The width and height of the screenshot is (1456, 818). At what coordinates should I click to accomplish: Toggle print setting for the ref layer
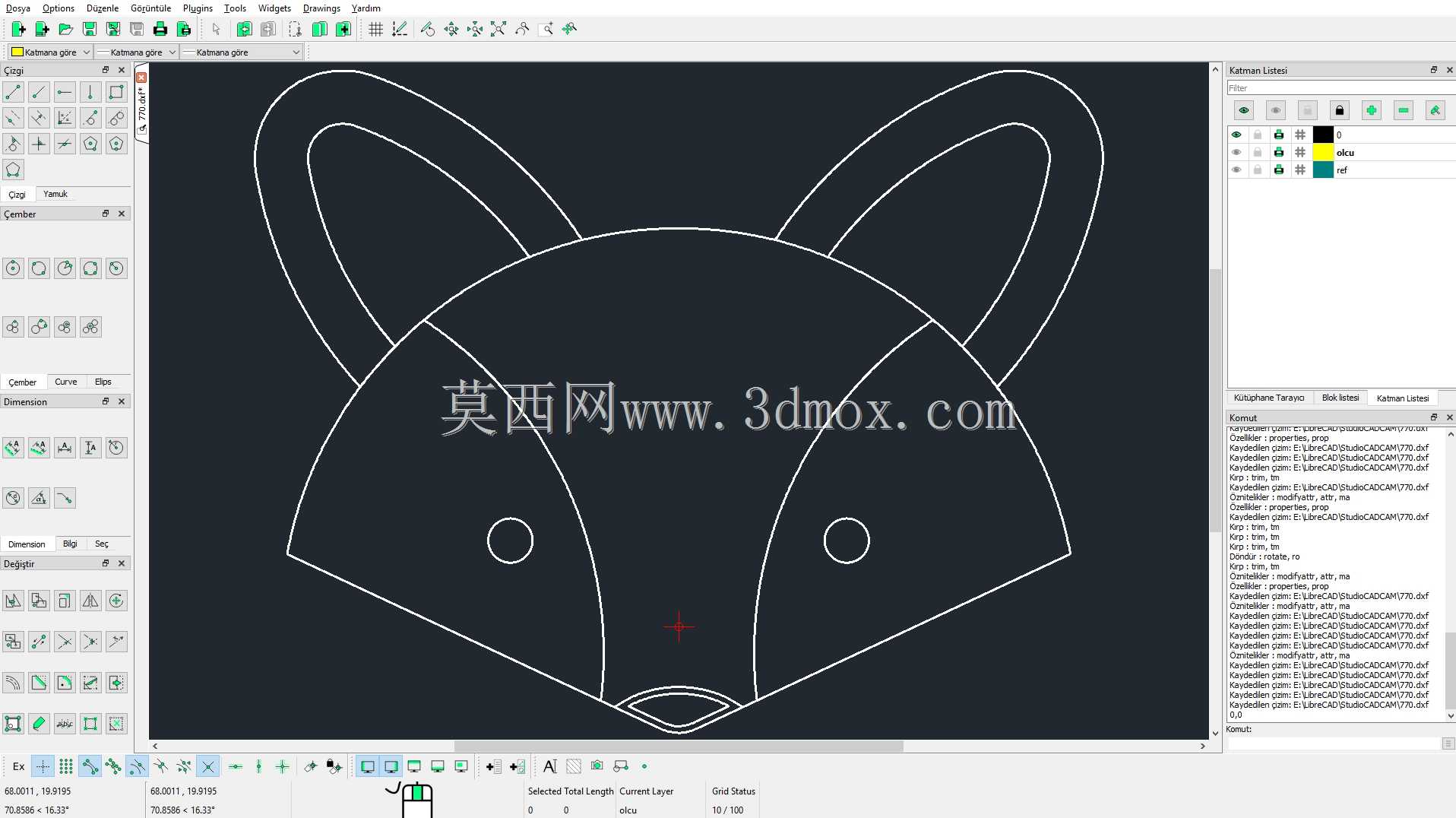pyautogui.click(x=1279, y=170)
